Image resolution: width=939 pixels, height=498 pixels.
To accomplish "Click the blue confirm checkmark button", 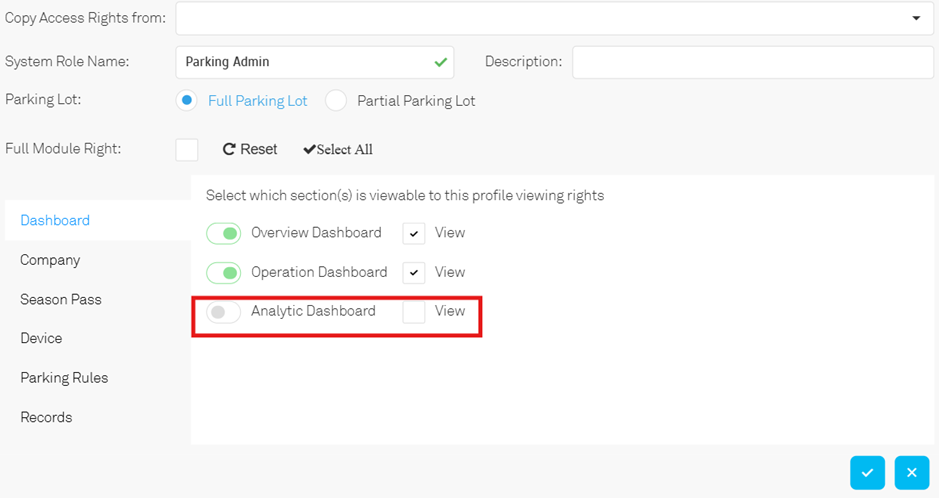I will (x=867, y=472).
